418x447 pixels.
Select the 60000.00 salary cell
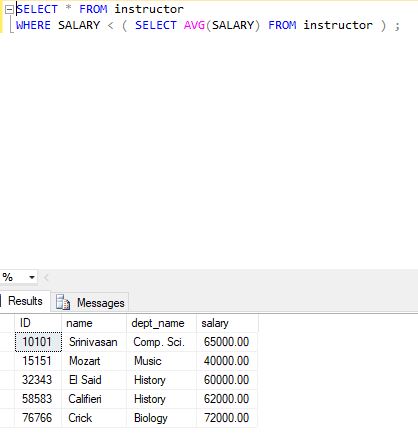(x=227, y=380)
